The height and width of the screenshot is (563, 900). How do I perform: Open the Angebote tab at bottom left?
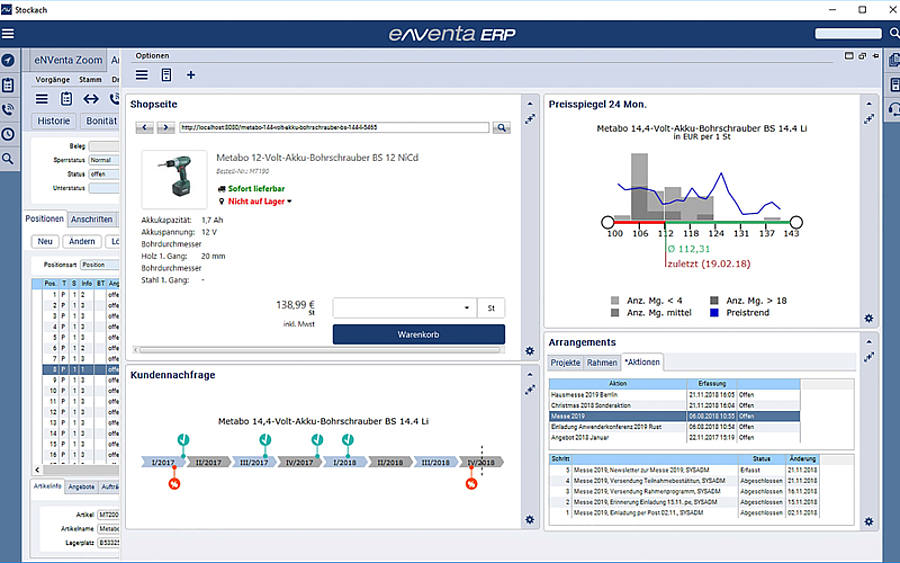click(x=82, y=487)
